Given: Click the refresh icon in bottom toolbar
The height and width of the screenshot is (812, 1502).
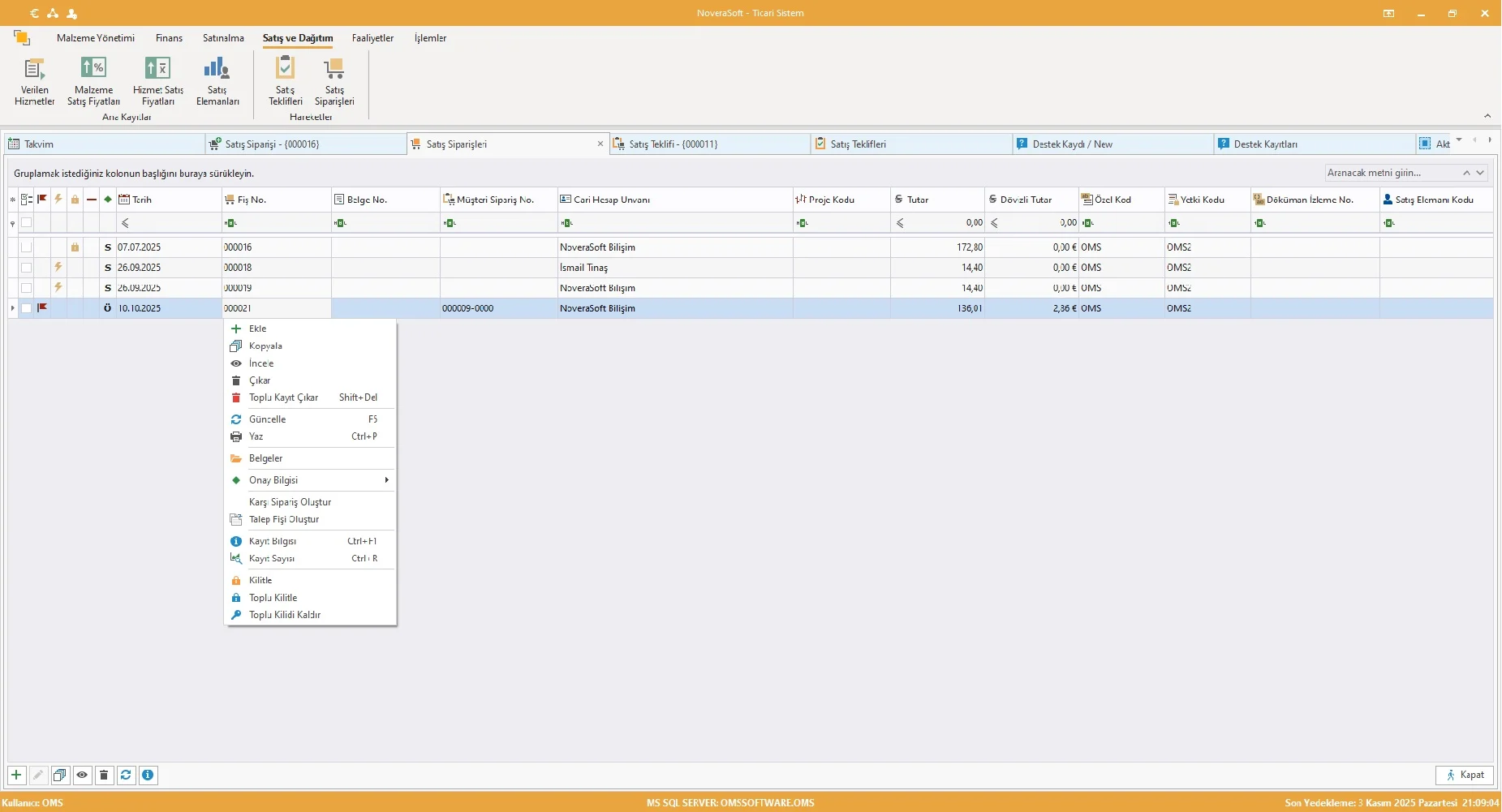Looking at the screenshot, I should [126, 775].
